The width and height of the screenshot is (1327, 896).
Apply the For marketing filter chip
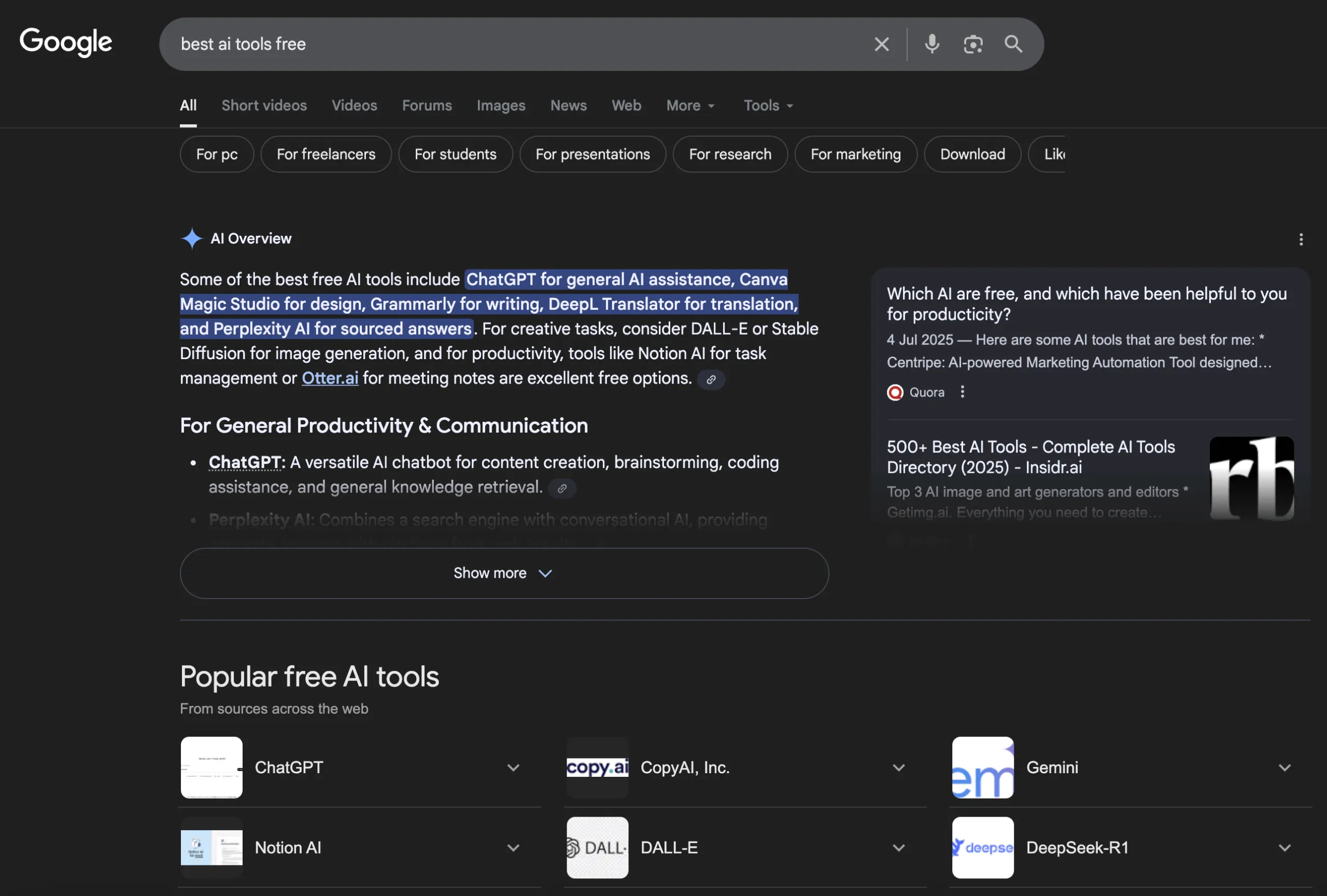click(x=855, y=154)
